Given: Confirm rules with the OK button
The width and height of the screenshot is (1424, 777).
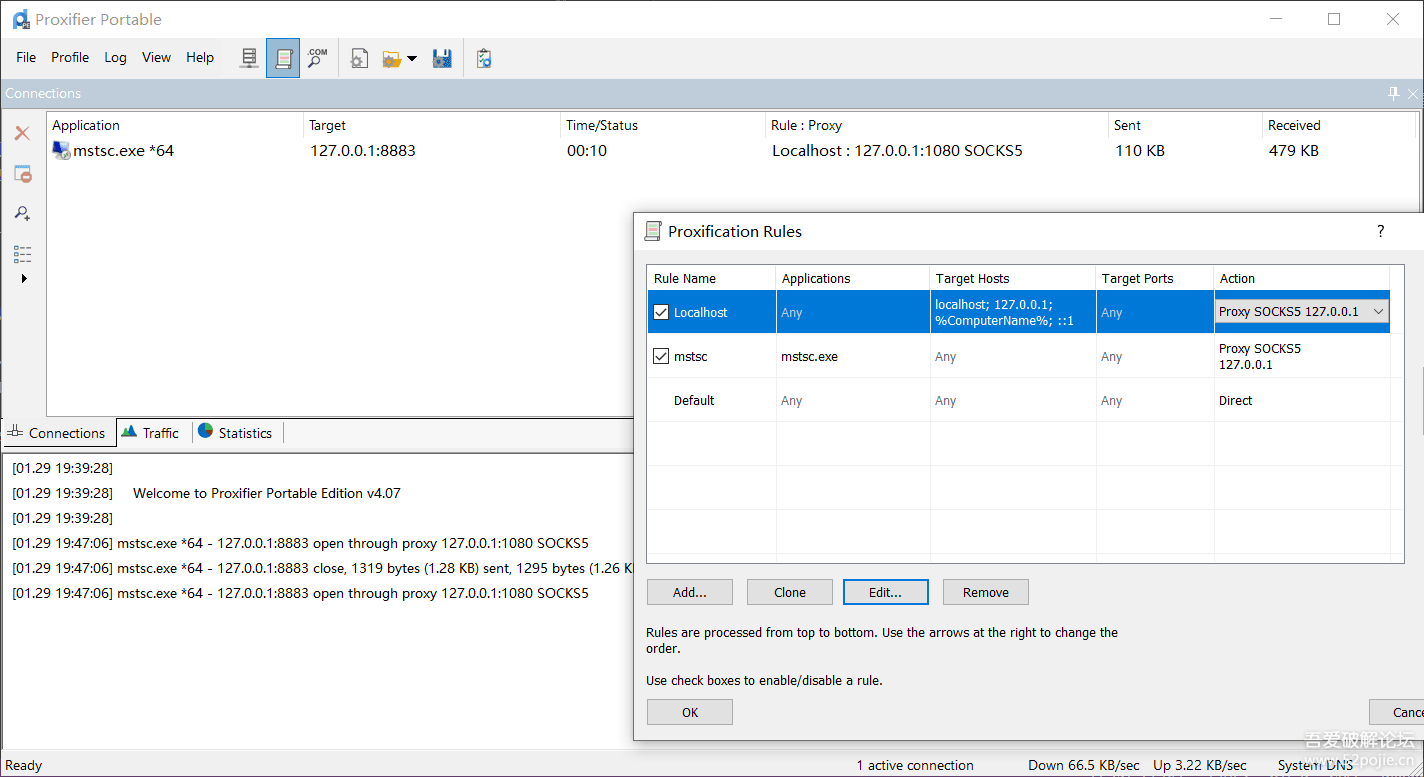Looking at the screenshot, I should click(x=690, y=712).
